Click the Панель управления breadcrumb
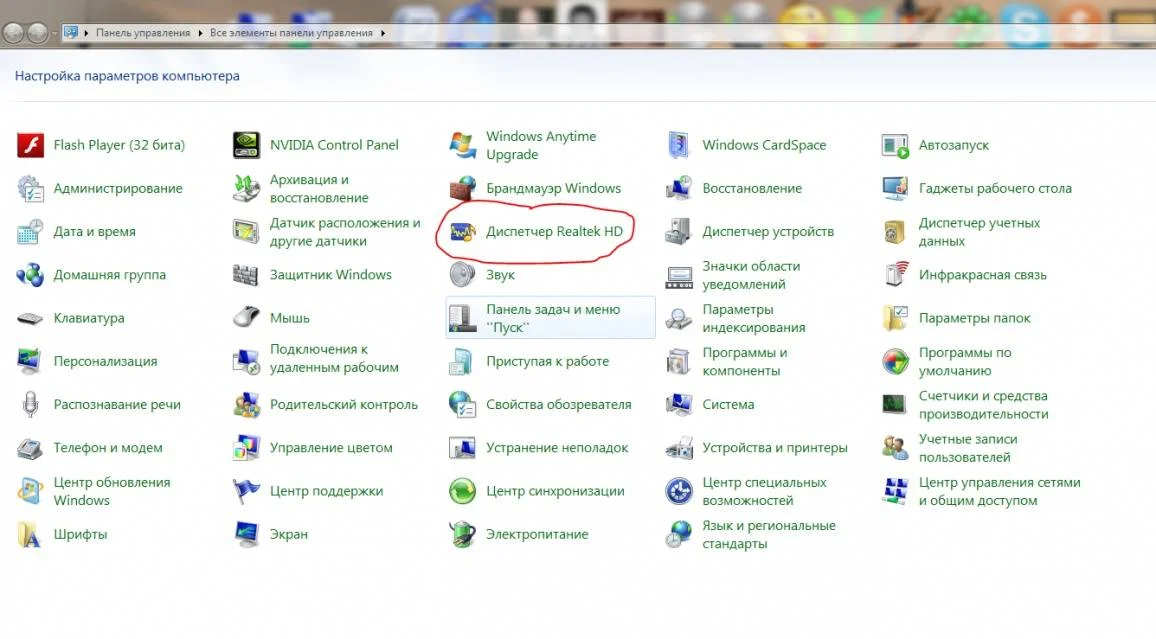 tap(143, 33)
